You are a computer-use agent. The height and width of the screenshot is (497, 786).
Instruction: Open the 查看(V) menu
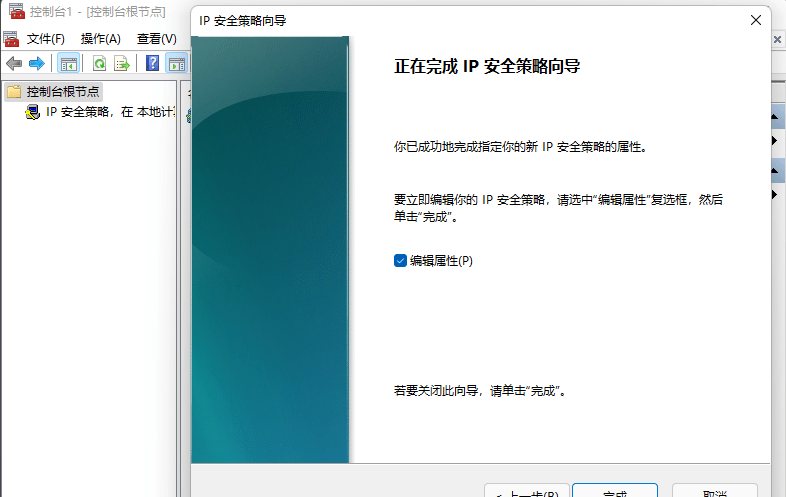pos(156,39)
